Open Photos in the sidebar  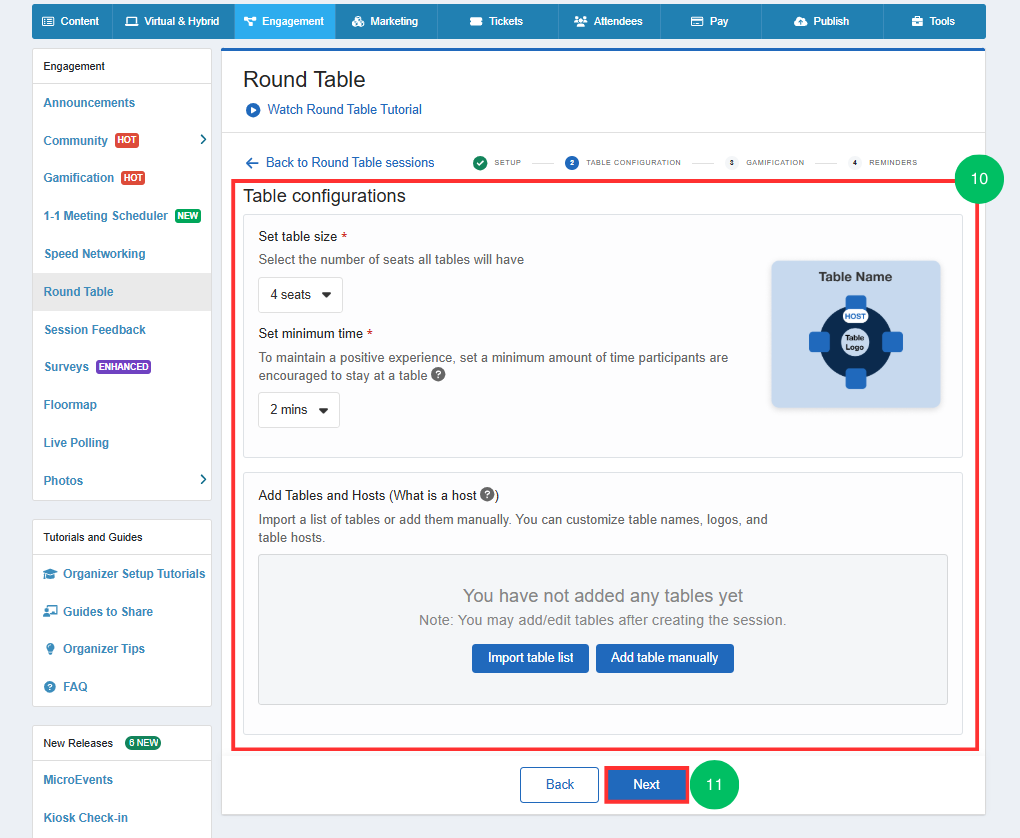63,481
